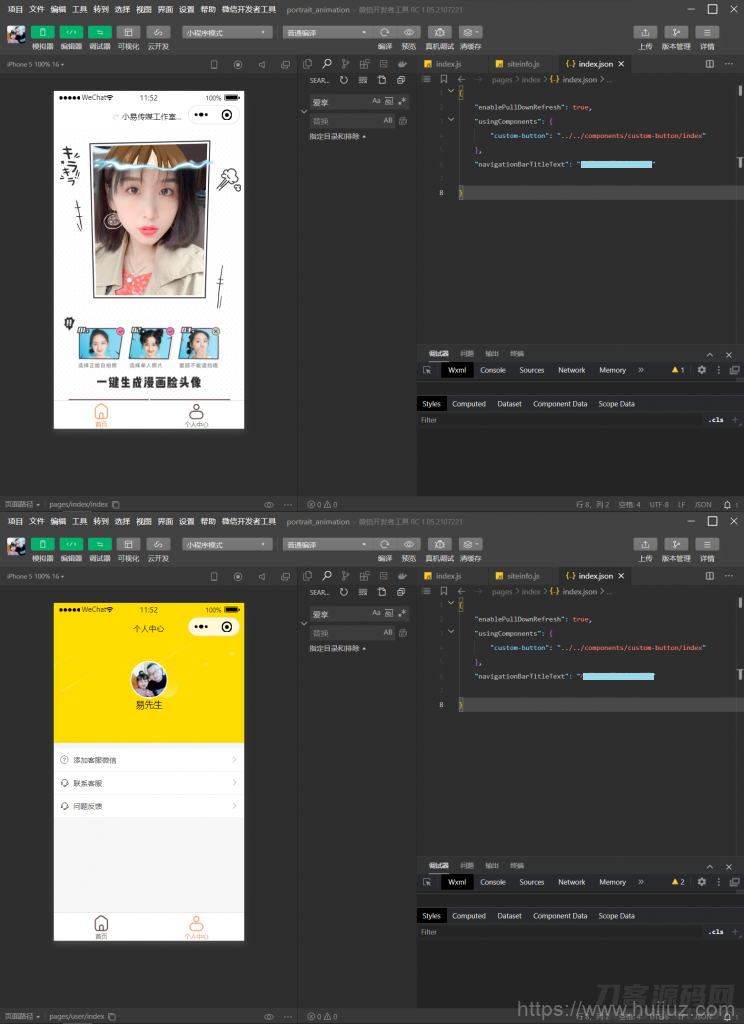Viewport: 744px width, 1024px height.
Task: Tap 联系客服 row in lower simulator
Action: (x=149, y=782)
